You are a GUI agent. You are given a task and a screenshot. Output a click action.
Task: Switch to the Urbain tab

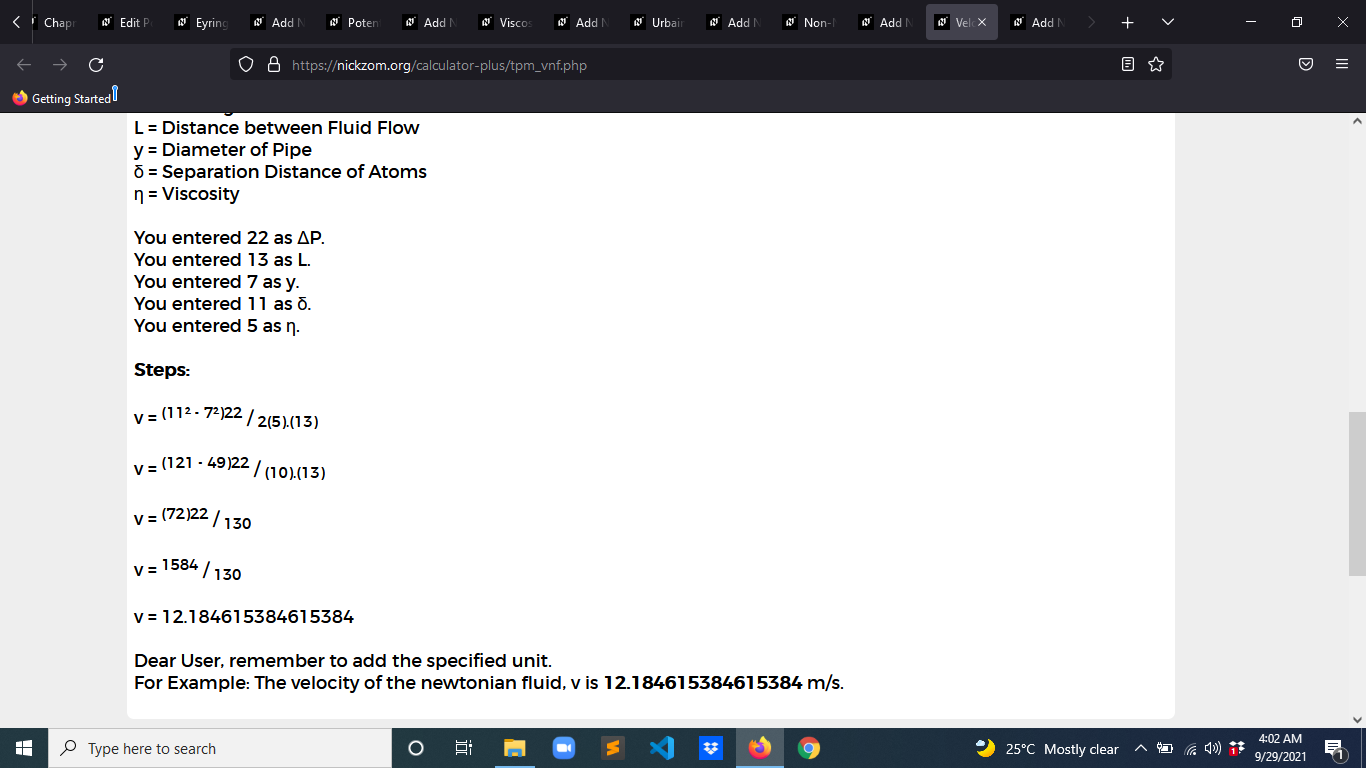click(x=656, y=22)
